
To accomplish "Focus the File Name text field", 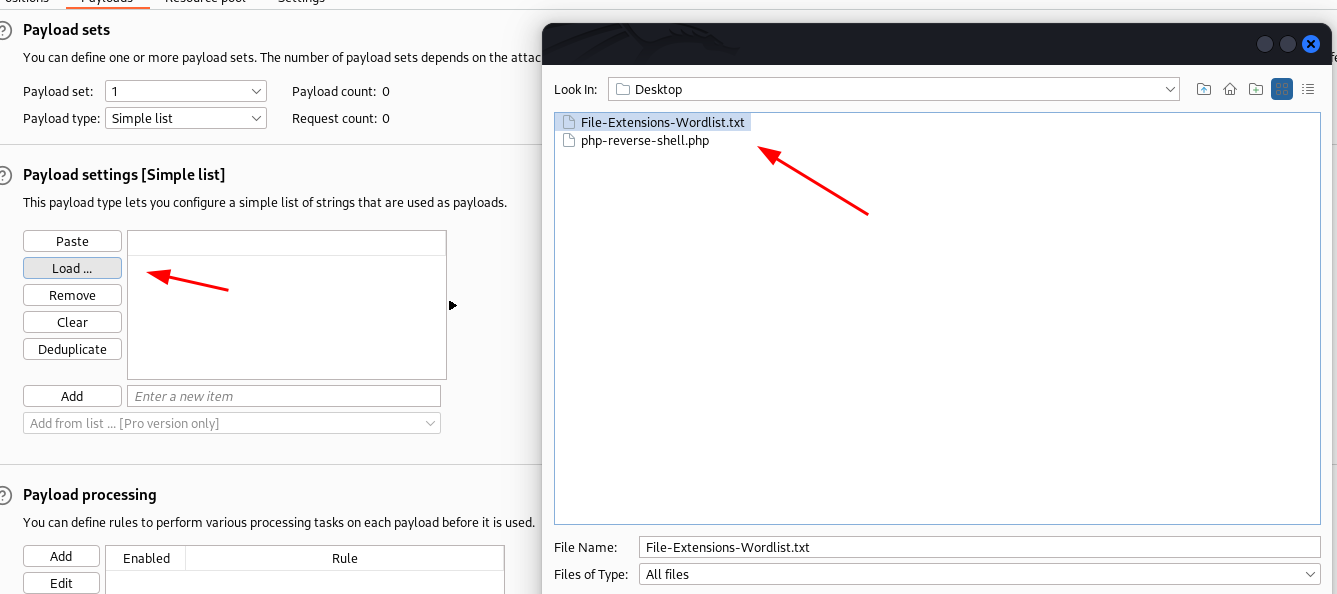I will point(980,547).
